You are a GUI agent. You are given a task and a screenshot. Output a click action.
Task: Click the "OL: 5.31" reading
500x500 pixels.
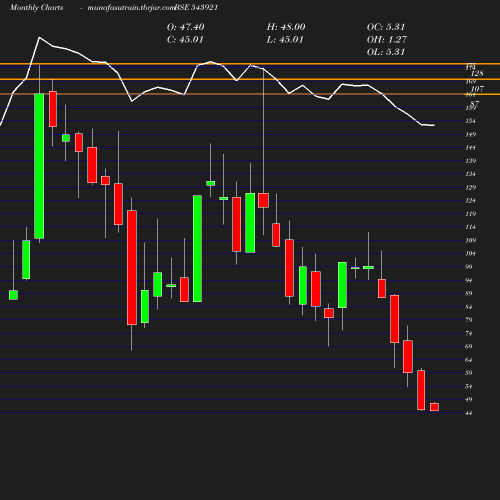coord(386,52)
